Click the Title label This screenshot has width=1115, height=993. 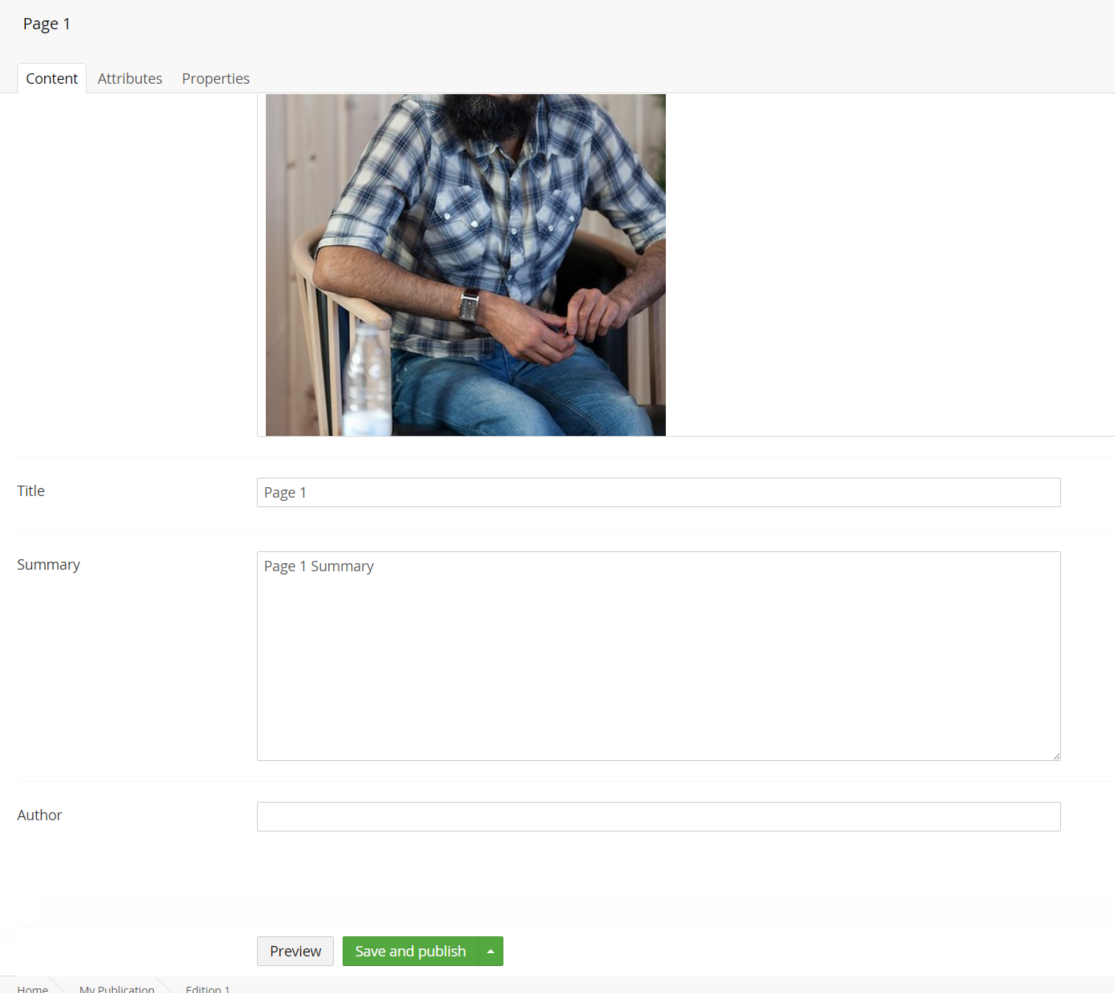click(x=31, y=491)
